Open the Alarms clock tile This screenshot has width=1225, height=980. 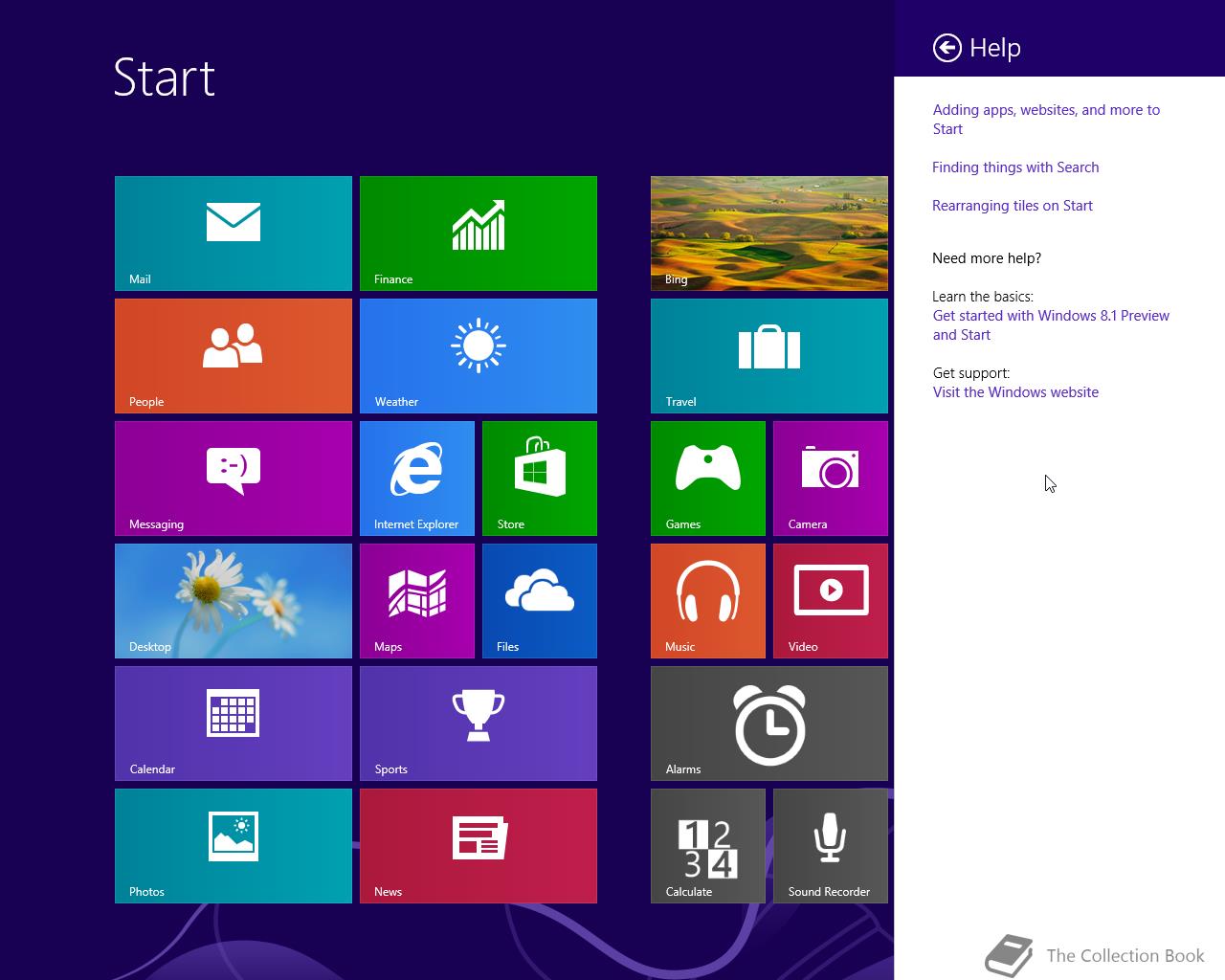pyautogui.click(x=769, y=724)
